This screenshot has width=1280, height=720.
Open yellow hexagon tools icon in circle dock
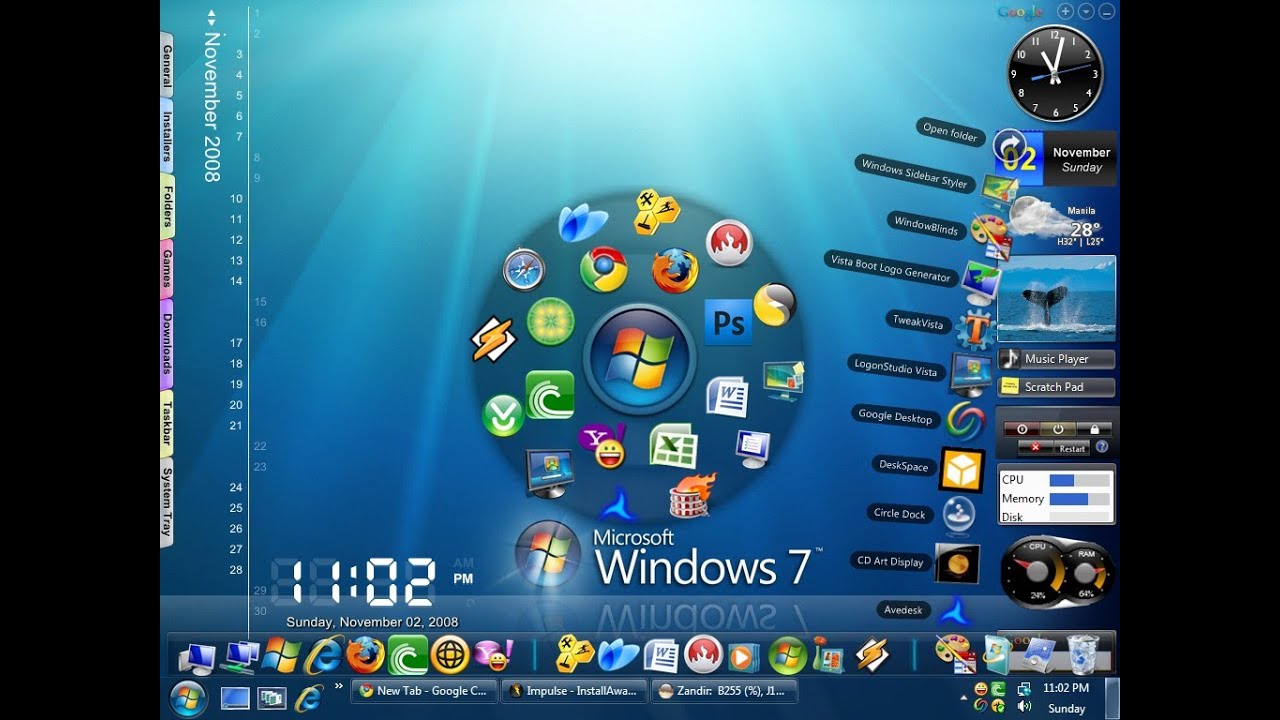(x=657, y=210)
